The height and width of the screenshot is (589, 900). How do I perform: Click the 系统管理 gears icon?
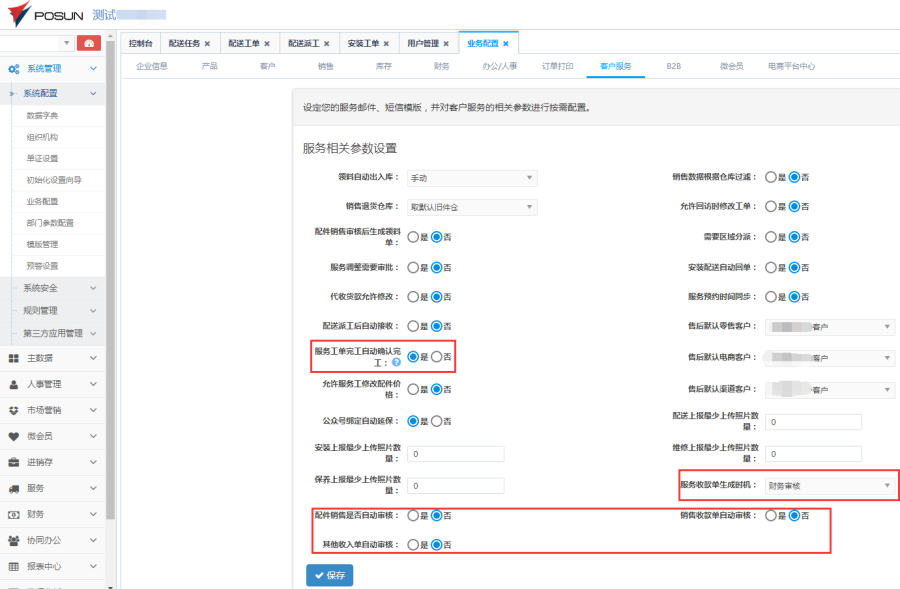click(13, 69)
